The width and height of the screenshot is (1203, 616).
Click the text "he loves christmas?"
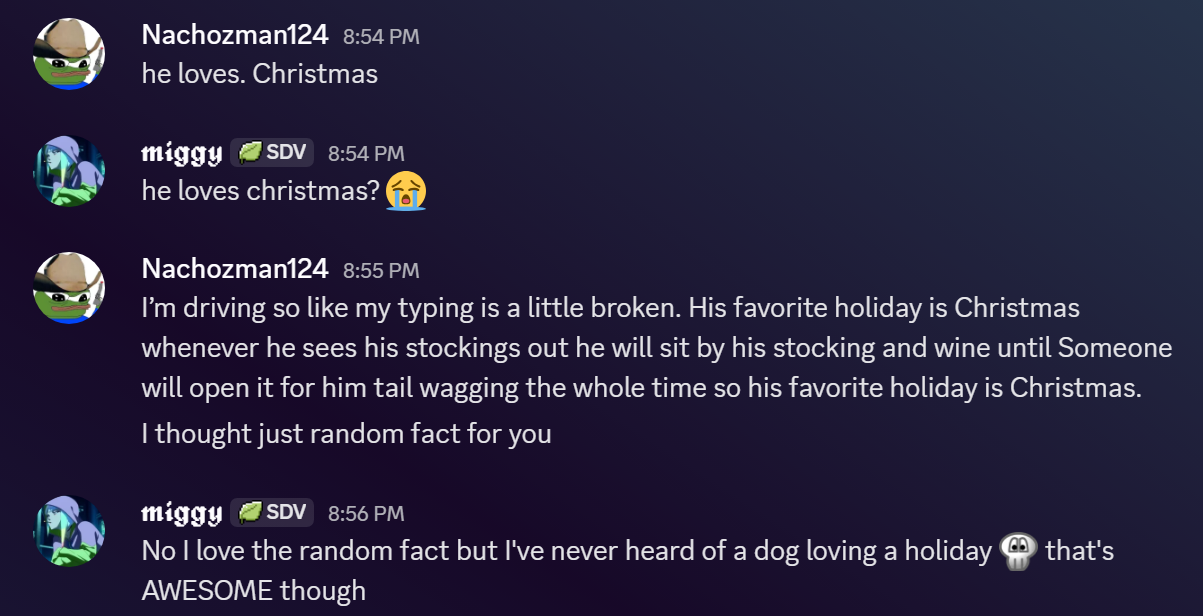(262, 190)
